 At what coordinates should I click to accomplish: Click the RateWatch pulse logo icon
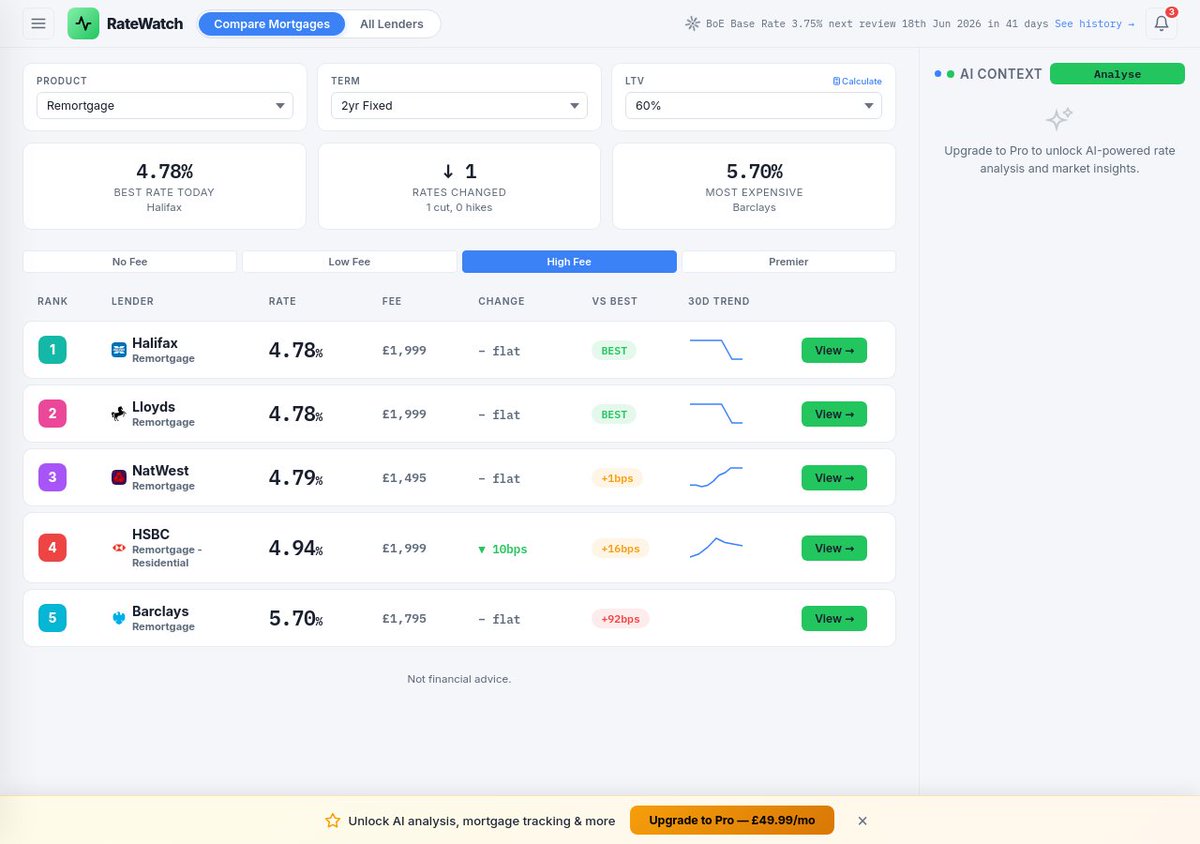point(83,23)
